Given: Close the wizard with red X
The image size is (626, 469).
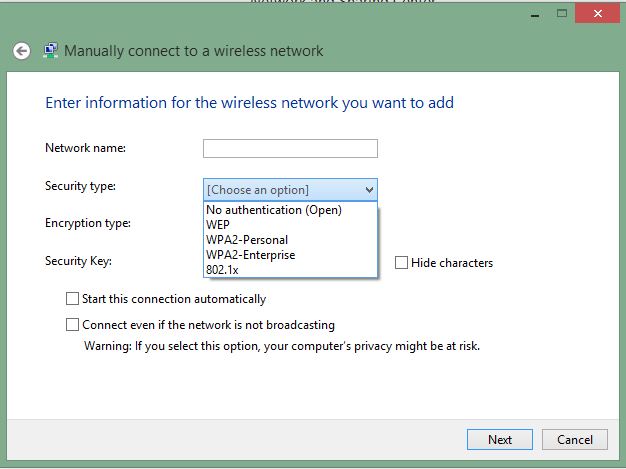Looking at the screenshot, I should [598, 14].
